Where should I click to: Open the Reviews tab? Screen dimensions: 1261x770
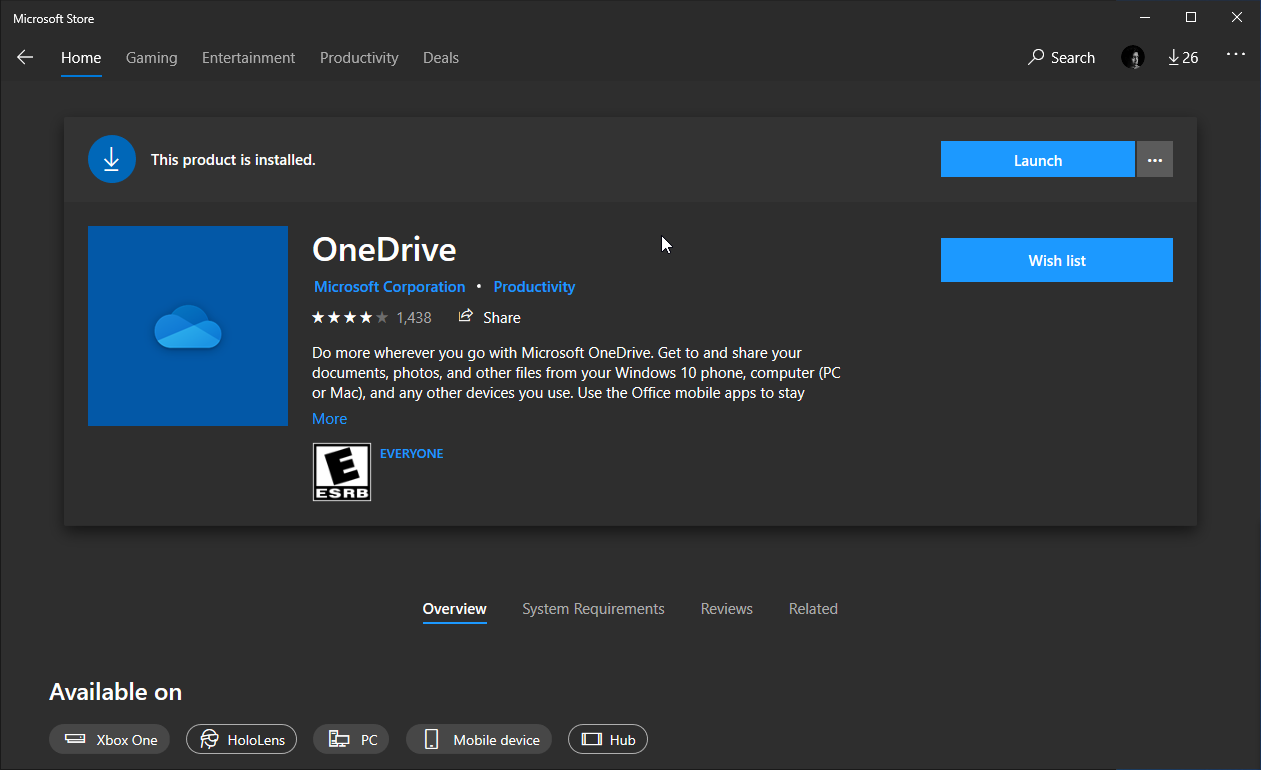point(726,608)
